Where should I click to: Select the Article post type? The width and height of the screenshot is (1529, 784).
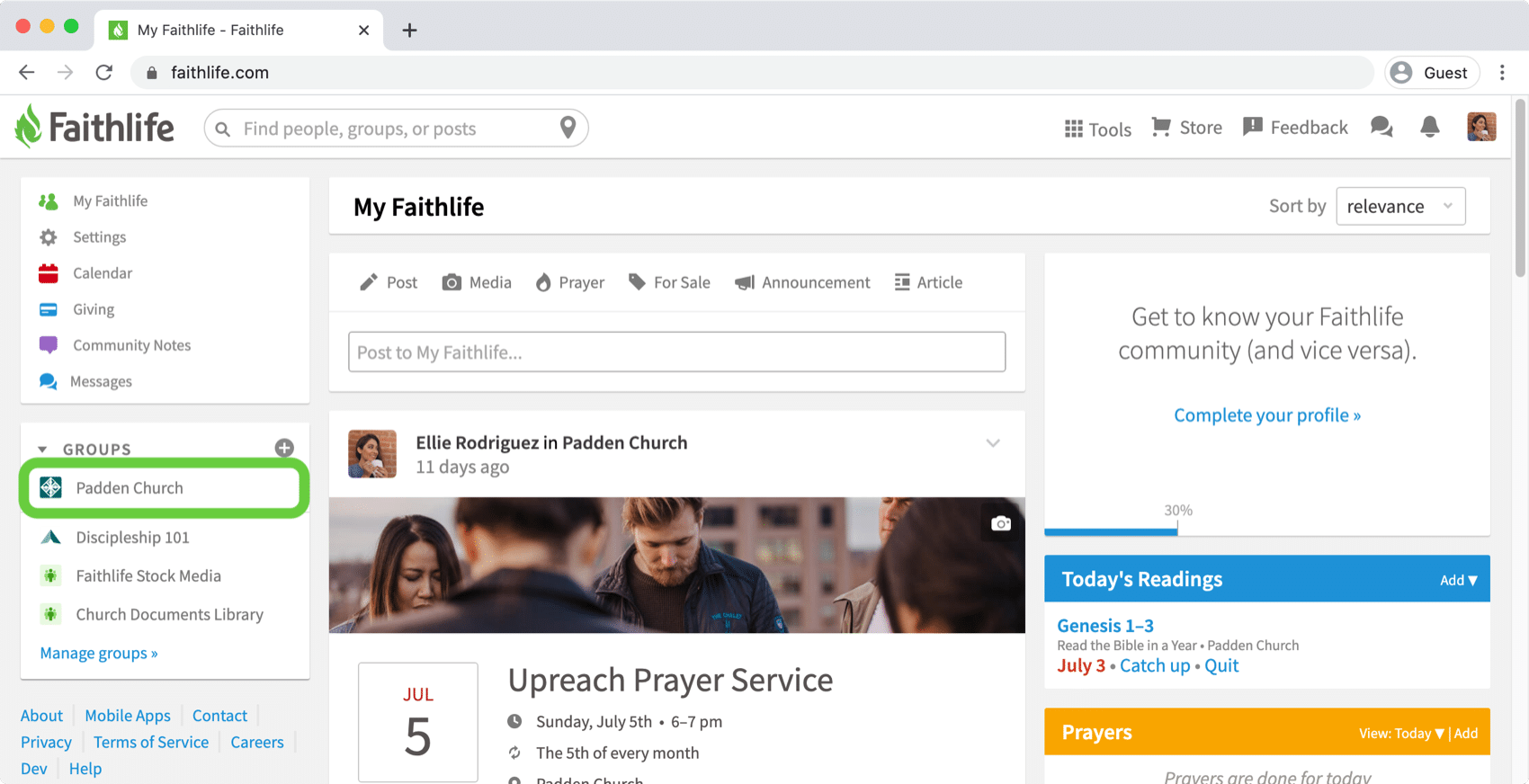(x=928, y=282)
